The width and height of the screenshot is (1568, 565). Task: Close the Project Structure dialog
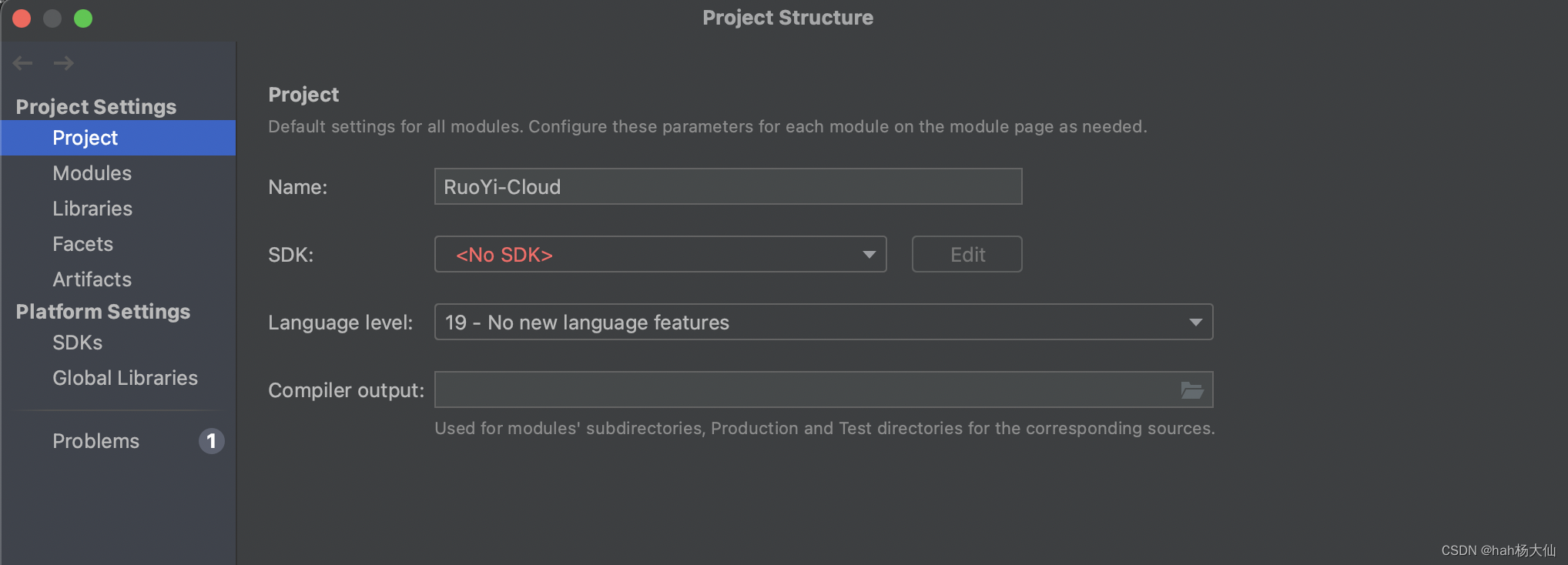pyautogui.click(x=22, y=18)
